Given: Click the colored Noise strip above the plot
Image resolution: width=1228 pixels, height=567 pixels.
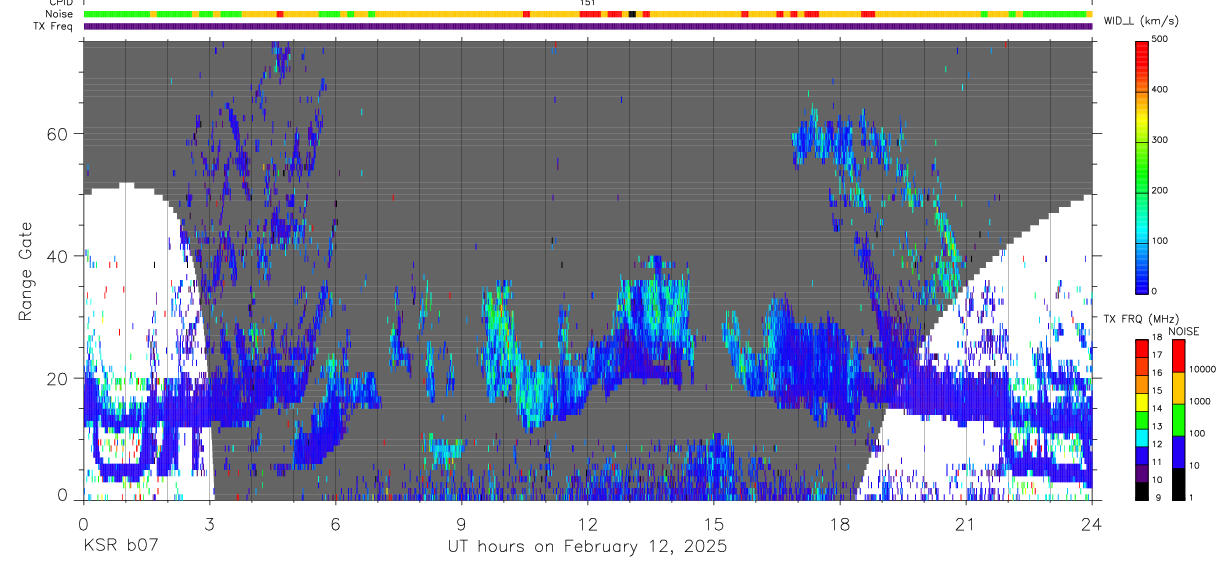Looking at the screenshot, I should tap(587, 14).
